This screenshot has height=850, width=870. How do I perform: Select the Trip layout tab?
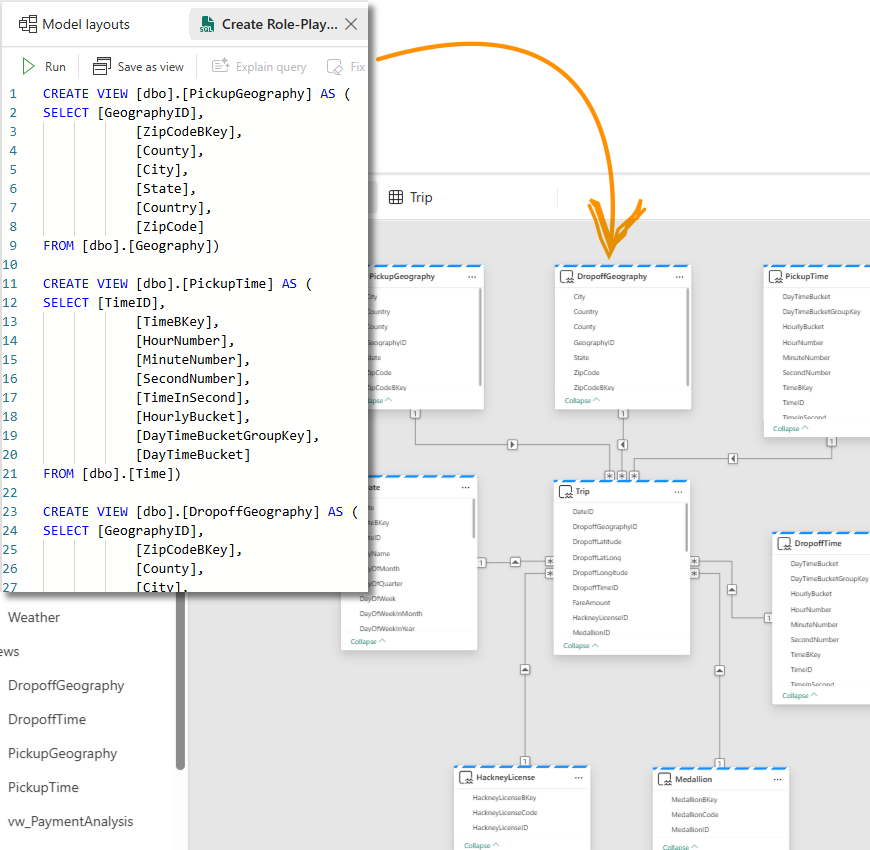pyautogui.click(x=411, y=198)
